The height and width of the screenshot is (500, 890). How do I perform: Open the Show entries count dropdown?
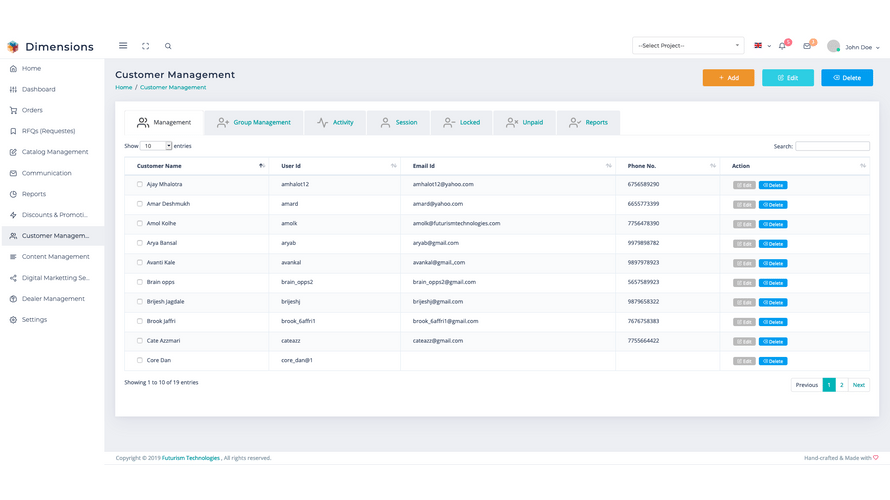click(156, 146)
